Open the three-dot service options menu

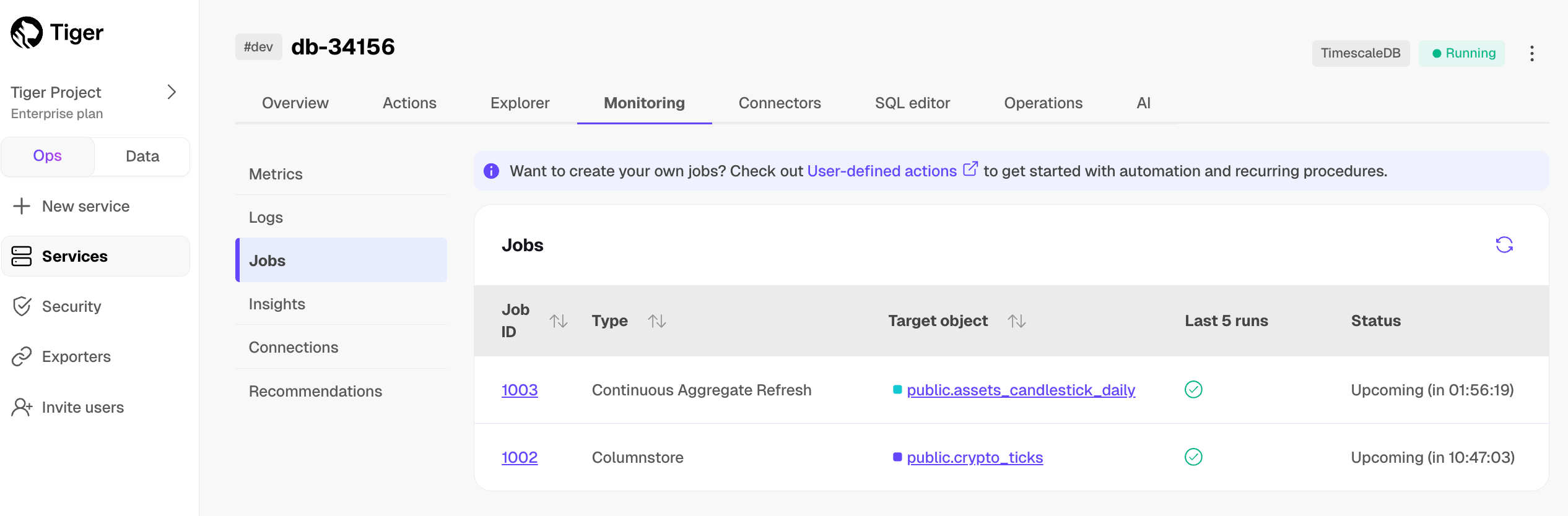tap(1531, 53)
